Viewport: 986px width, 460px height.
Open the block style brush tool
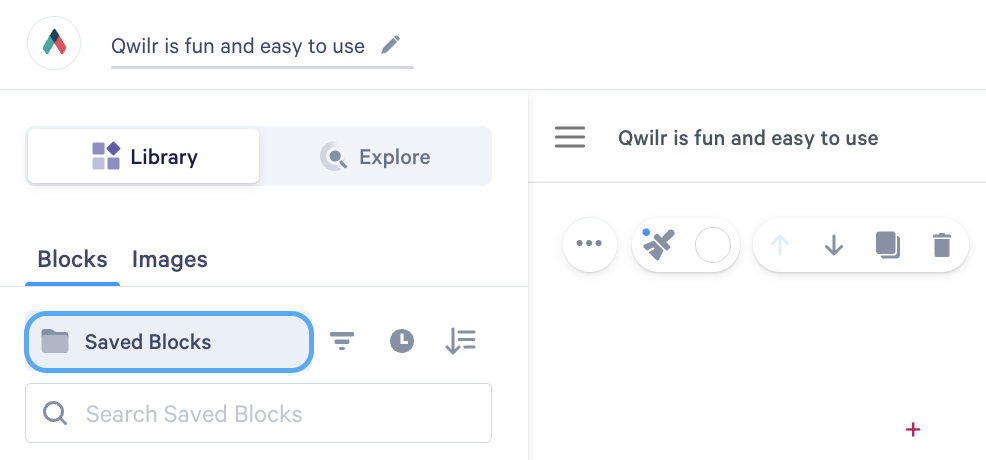(x=658, y=244)
